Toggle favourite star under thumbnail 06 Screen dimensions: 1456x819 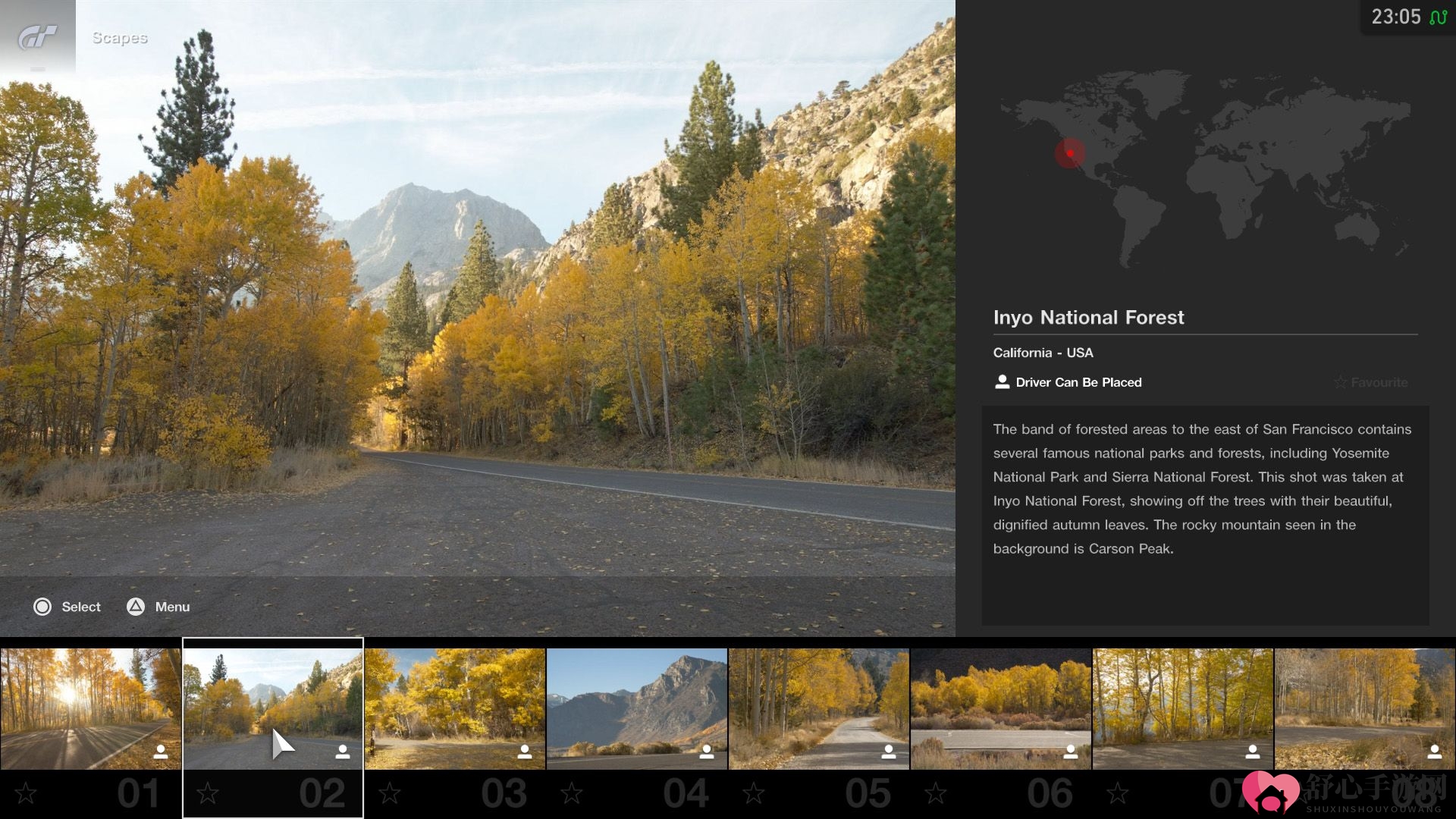pos(936,793)
